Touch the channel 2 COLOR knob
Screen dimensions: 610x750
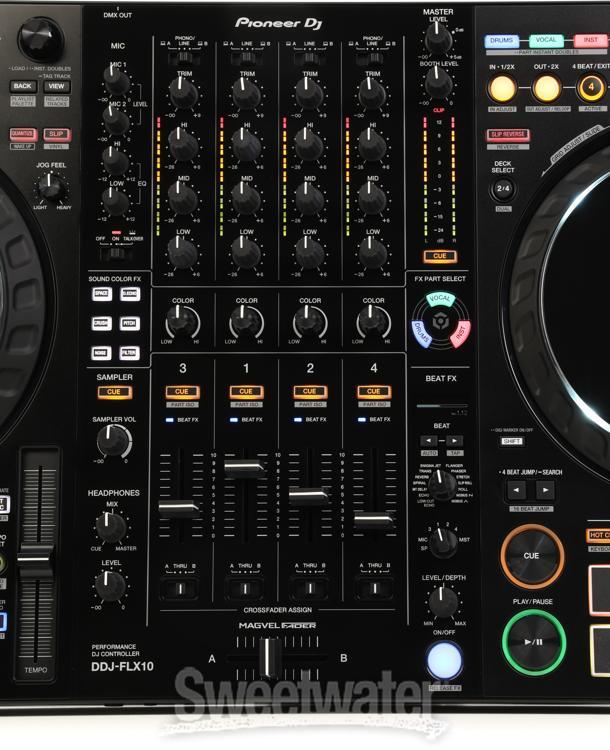(310, 323)
